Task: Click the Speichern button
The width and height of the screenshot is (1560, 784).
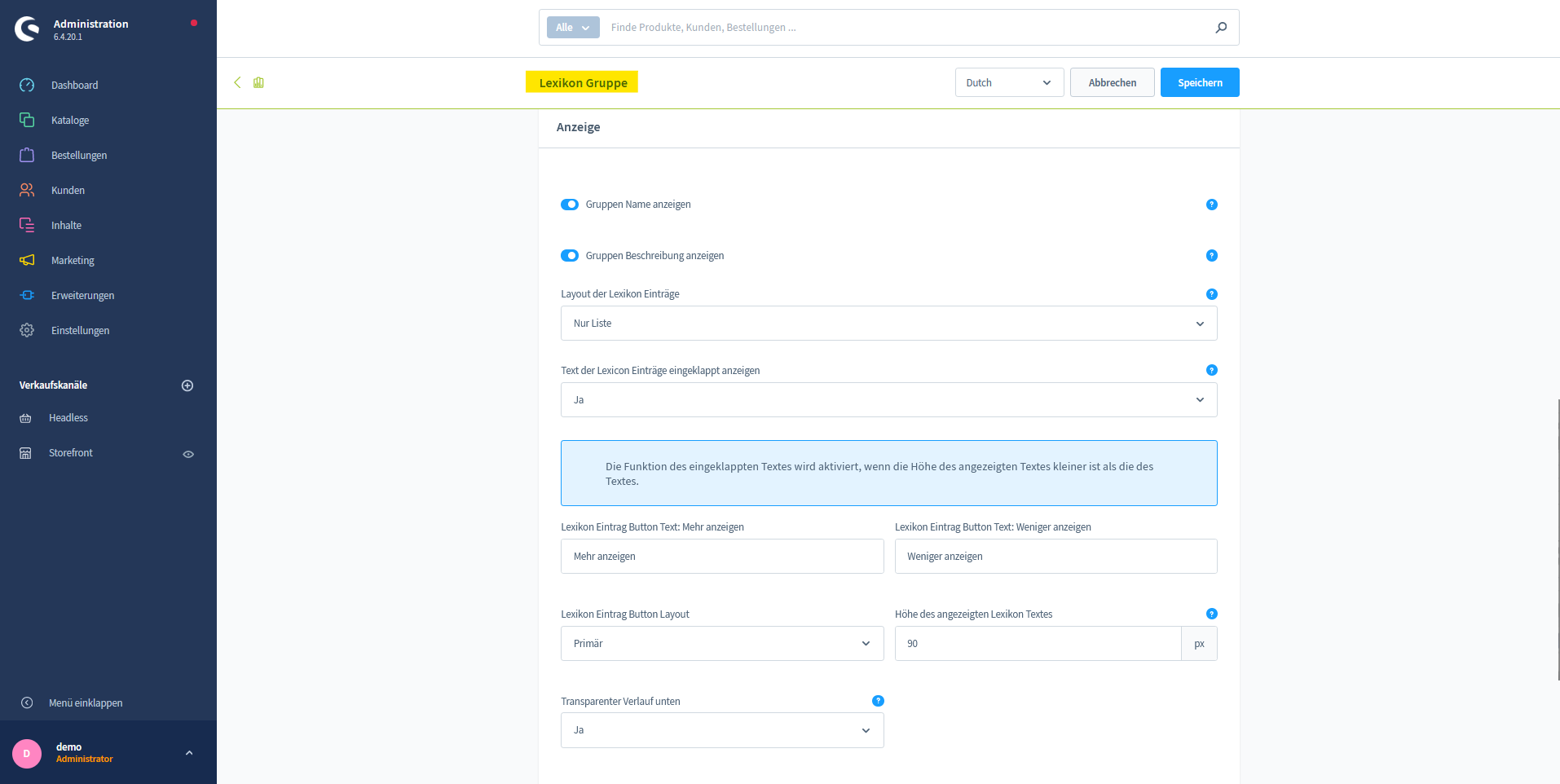Action: pyautogui.click(x=1200, y=82)
